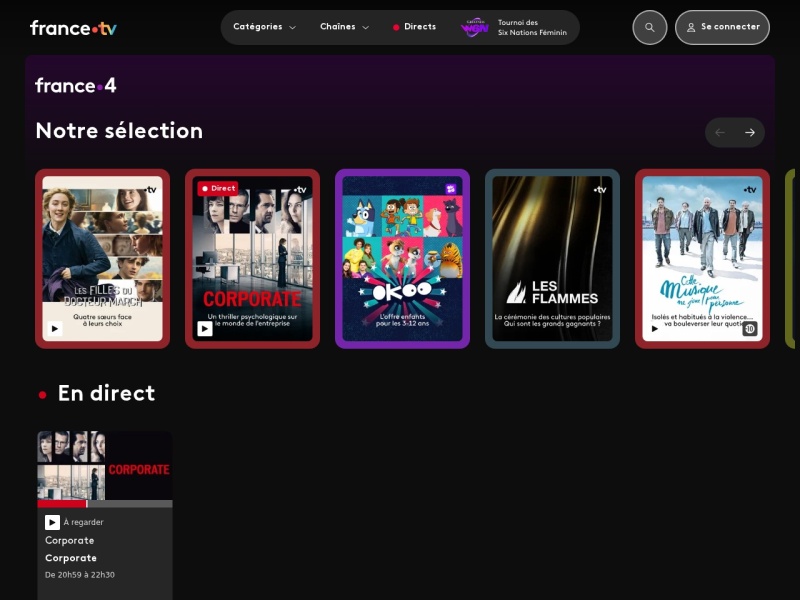Click the Direct badge on Corporate card

click(x=218, y=188)
